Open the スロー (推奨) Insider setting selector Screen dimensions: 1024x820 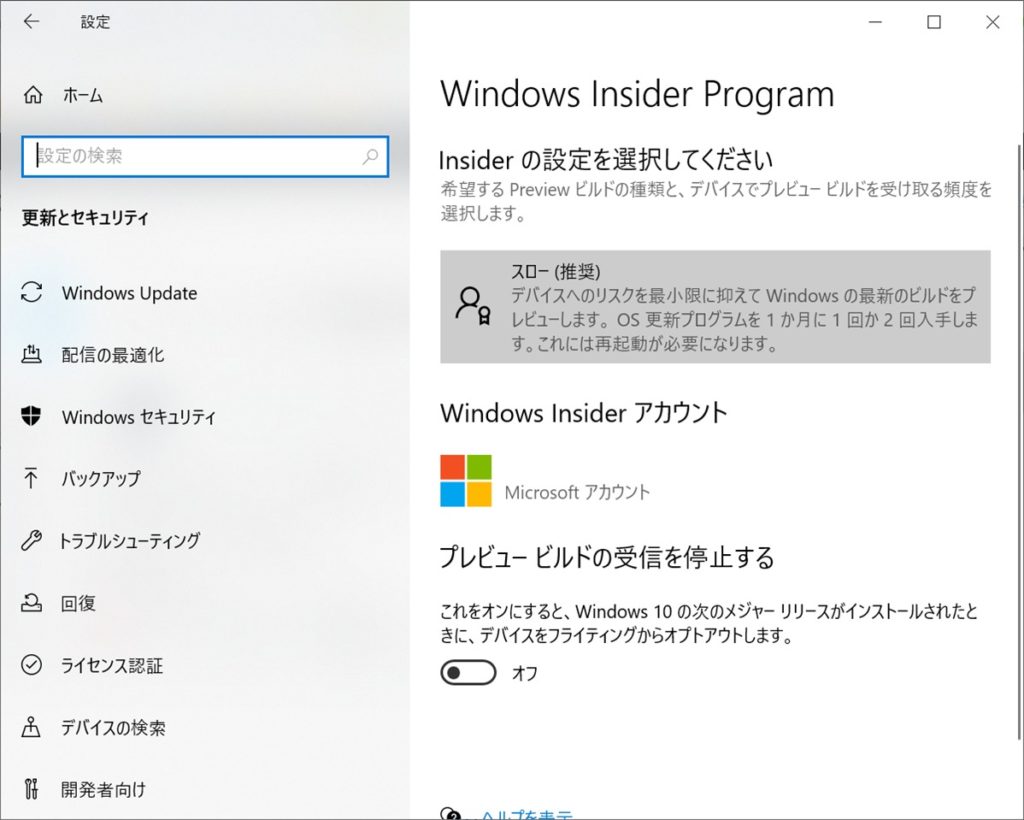[x=715, y=307]
